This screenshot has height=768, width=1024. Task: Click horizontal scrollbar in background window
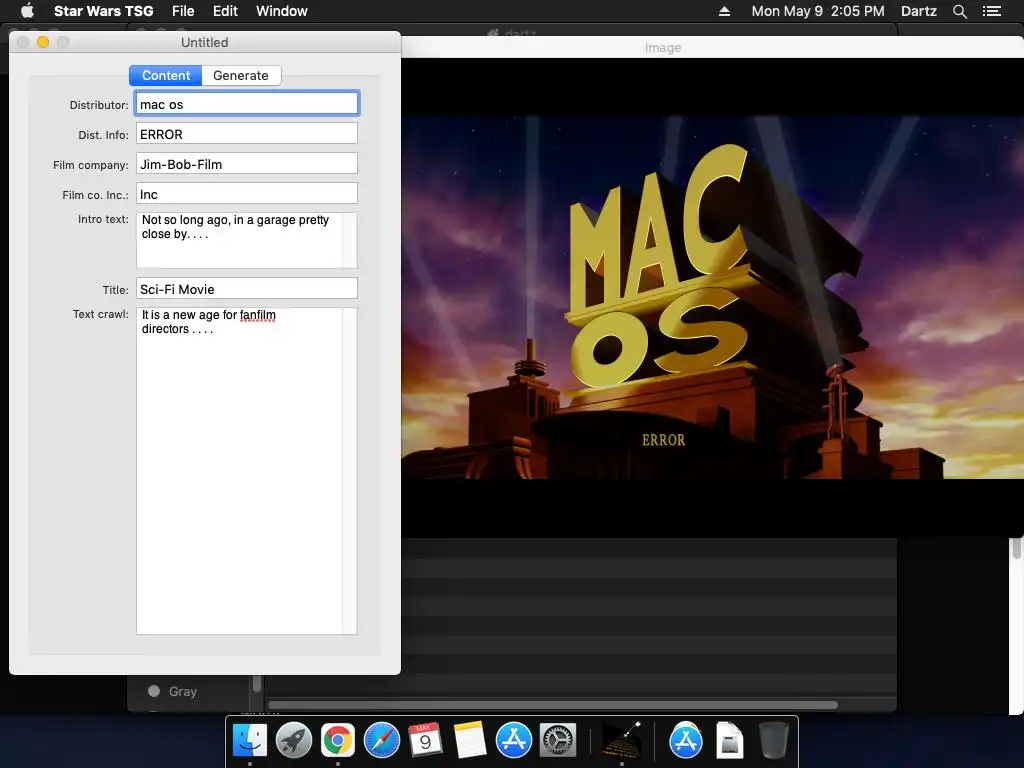tap(552, 705)
